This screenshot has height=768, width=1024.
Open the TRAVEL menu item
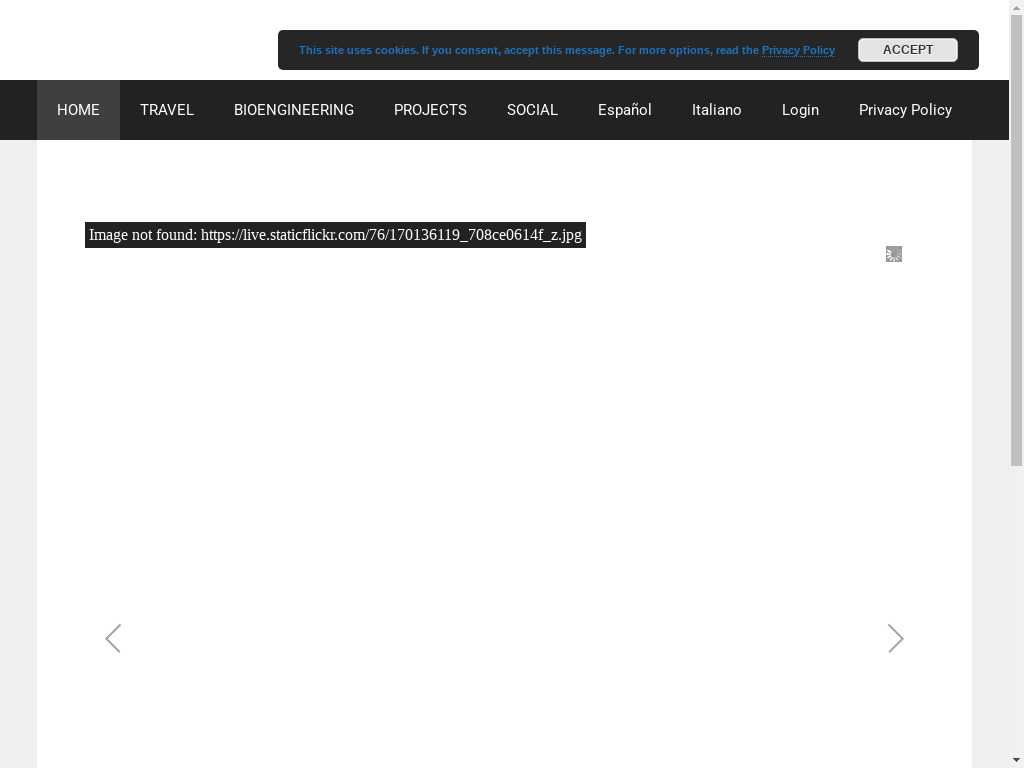[x=167, y=110]
